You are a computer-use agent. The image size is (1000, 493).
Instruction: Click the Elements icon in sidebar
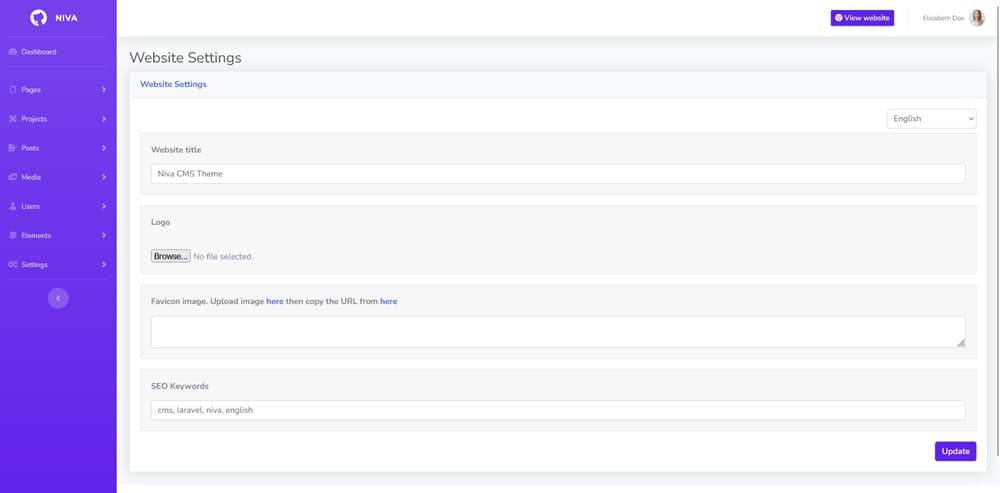coord(12,235)
